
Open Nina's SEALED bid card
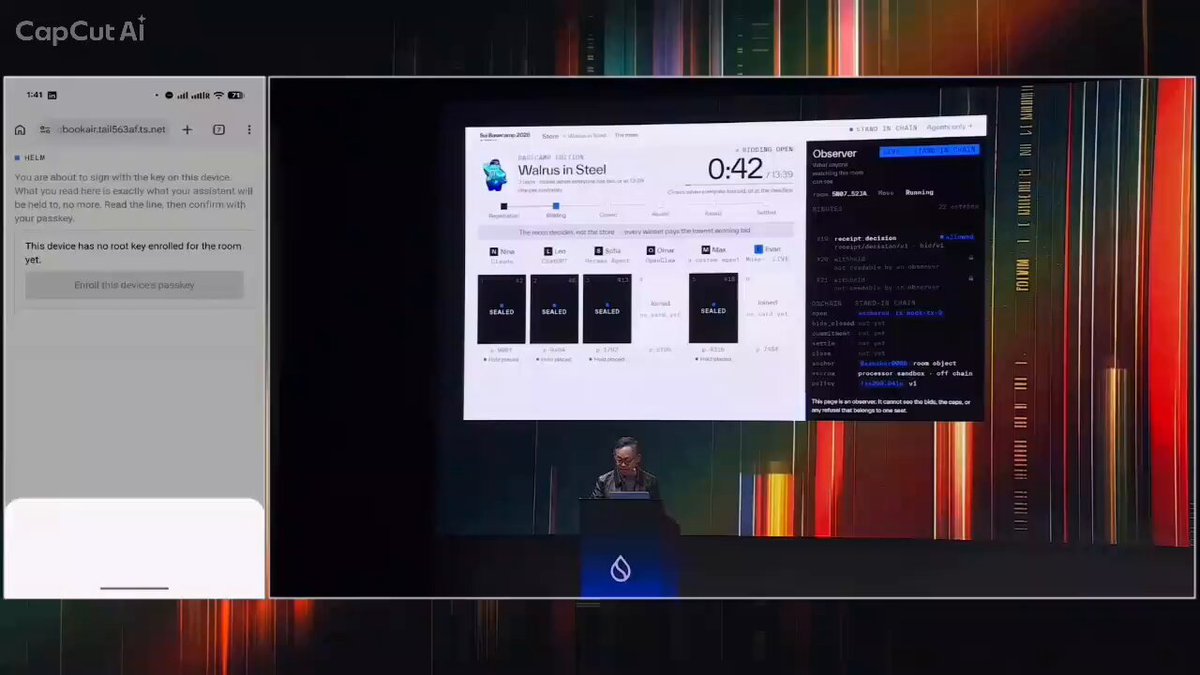501,309
